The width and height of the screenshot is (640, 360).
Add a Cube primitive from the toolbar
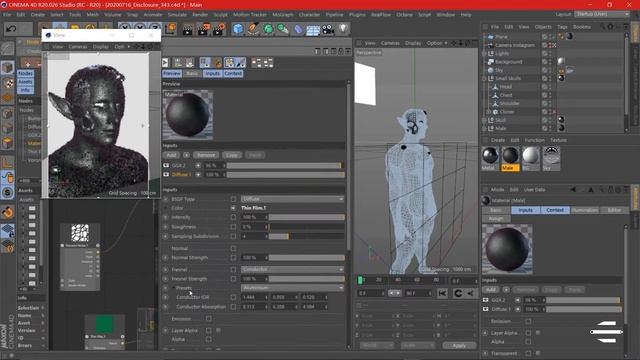coord(238,29)
